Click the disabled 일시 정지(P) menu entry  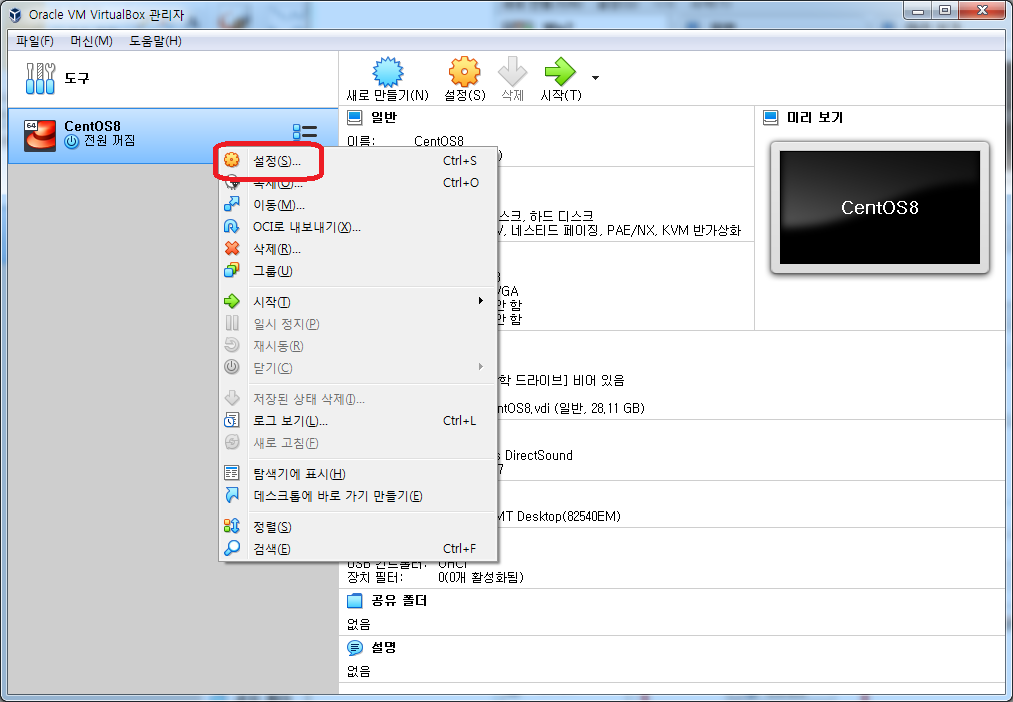[358, 324]
